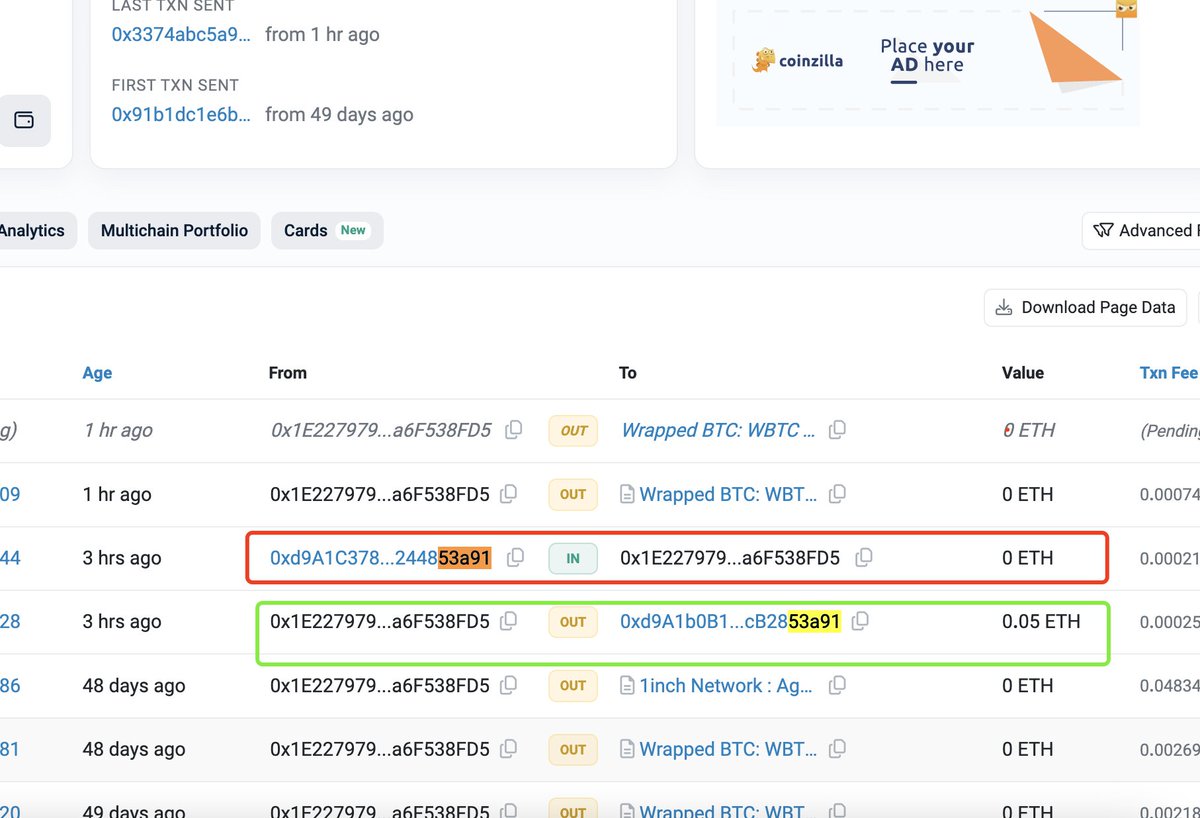Copy the highlighted 0xd9A1C378 sender address

[515, 558]
